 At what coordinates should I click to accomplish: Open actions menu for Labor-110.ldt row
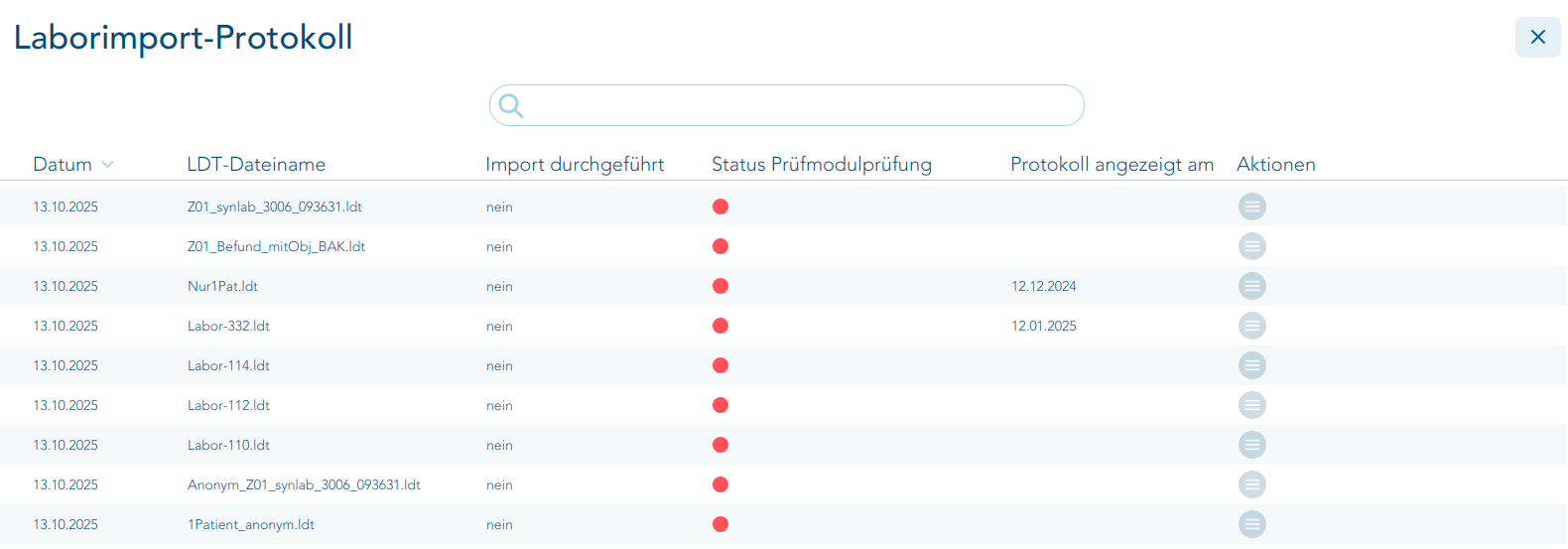click(1251, 445)
